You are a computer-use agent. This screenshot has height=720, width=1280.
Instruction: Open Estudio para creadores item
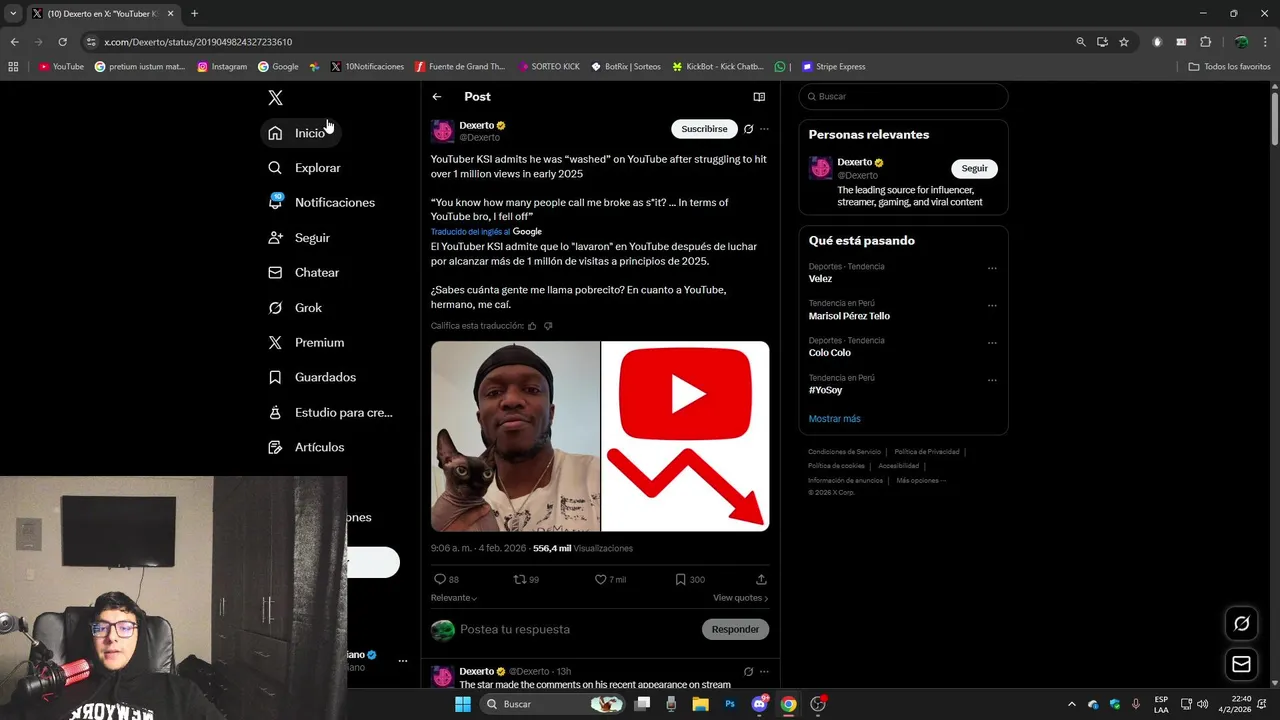pos(330,412)
